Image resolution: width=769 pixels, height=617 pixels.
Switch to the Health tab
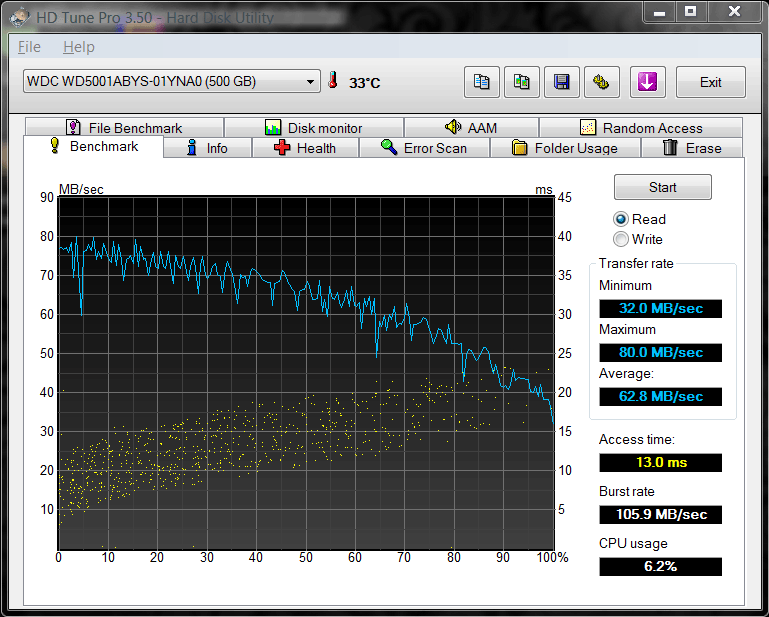click(x=306, y=148)
